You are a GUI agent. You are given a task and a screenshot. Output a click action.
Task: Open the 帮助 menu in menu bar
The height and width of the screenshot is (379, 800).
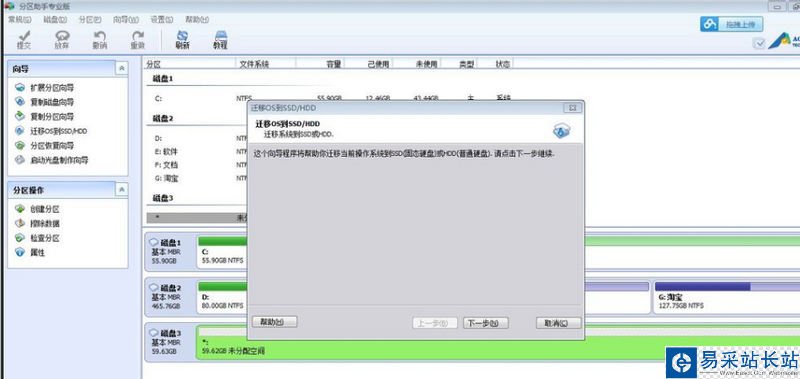[x=197, y=19]
